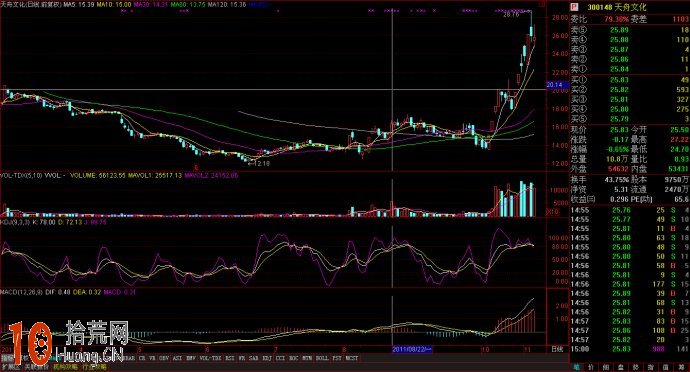The height and width of the screenshot is (372, 690).
Task: Switch to the ROC indicator tab
Action: (x=294, y=358)
